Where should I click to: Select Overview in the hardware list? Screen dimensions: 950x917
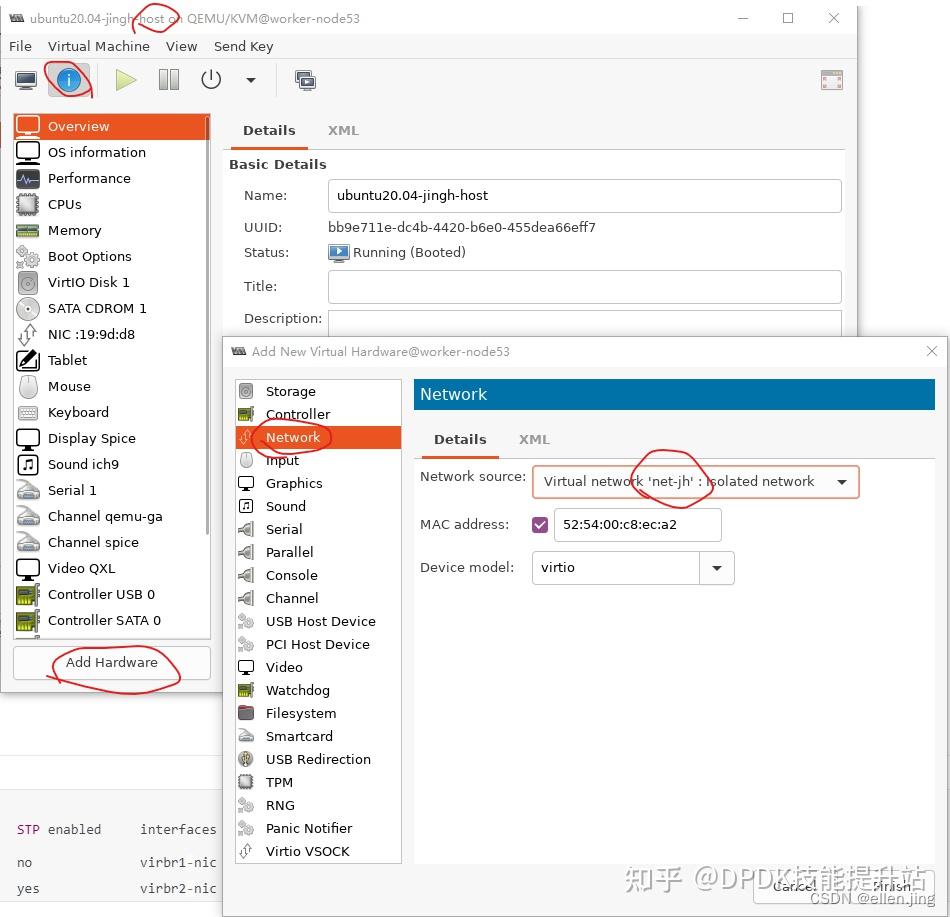110,127
